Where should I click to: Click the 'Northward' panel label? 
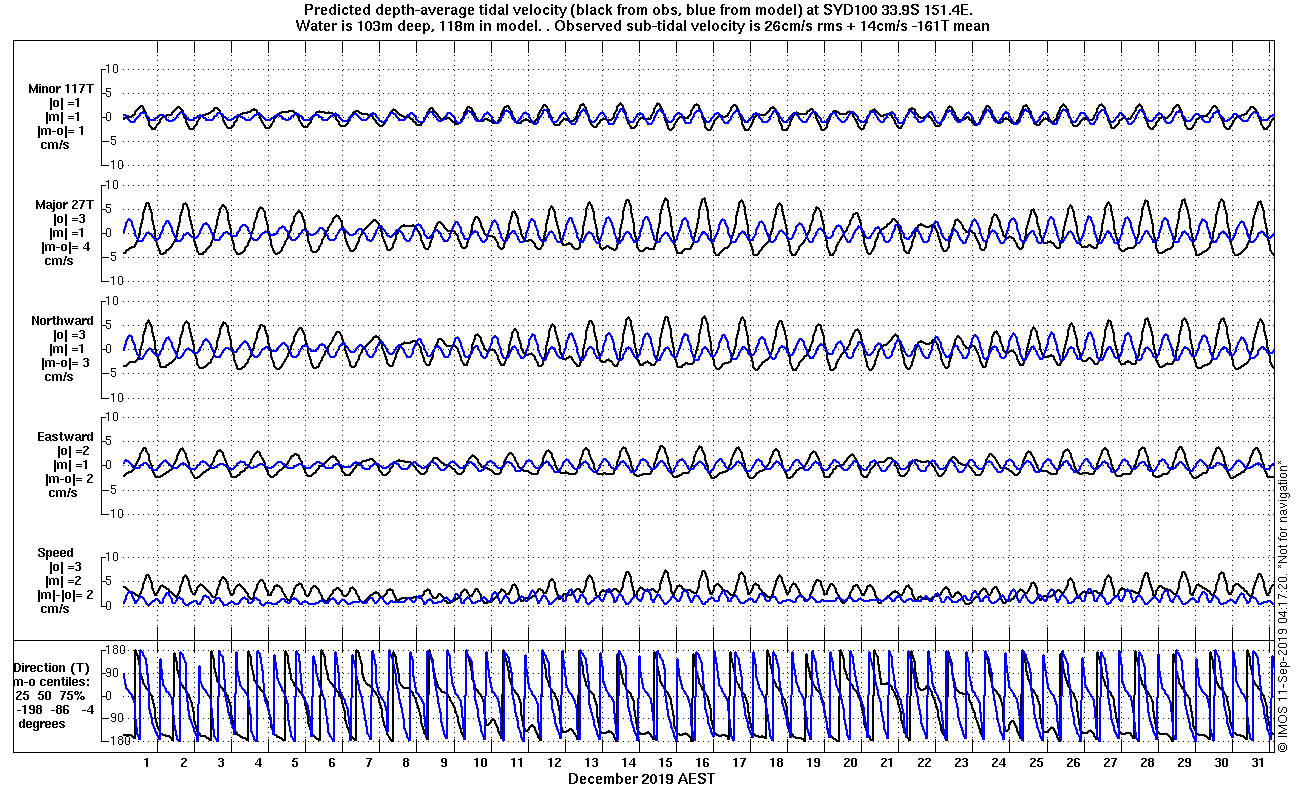(x=62, y=321)
